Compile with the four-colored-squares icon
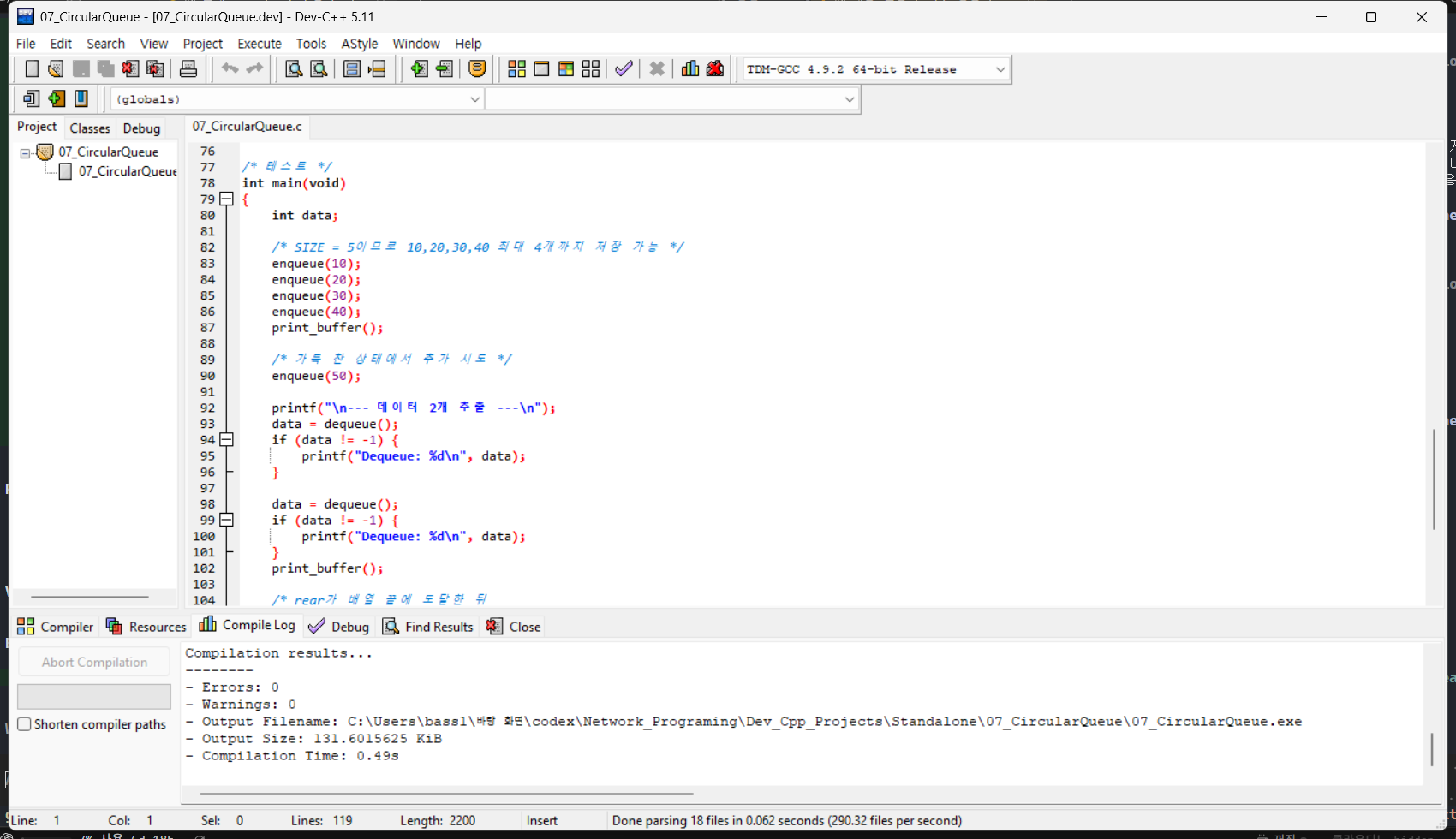Viewport: 1456px width, 839px height. (x=516, y=69)
